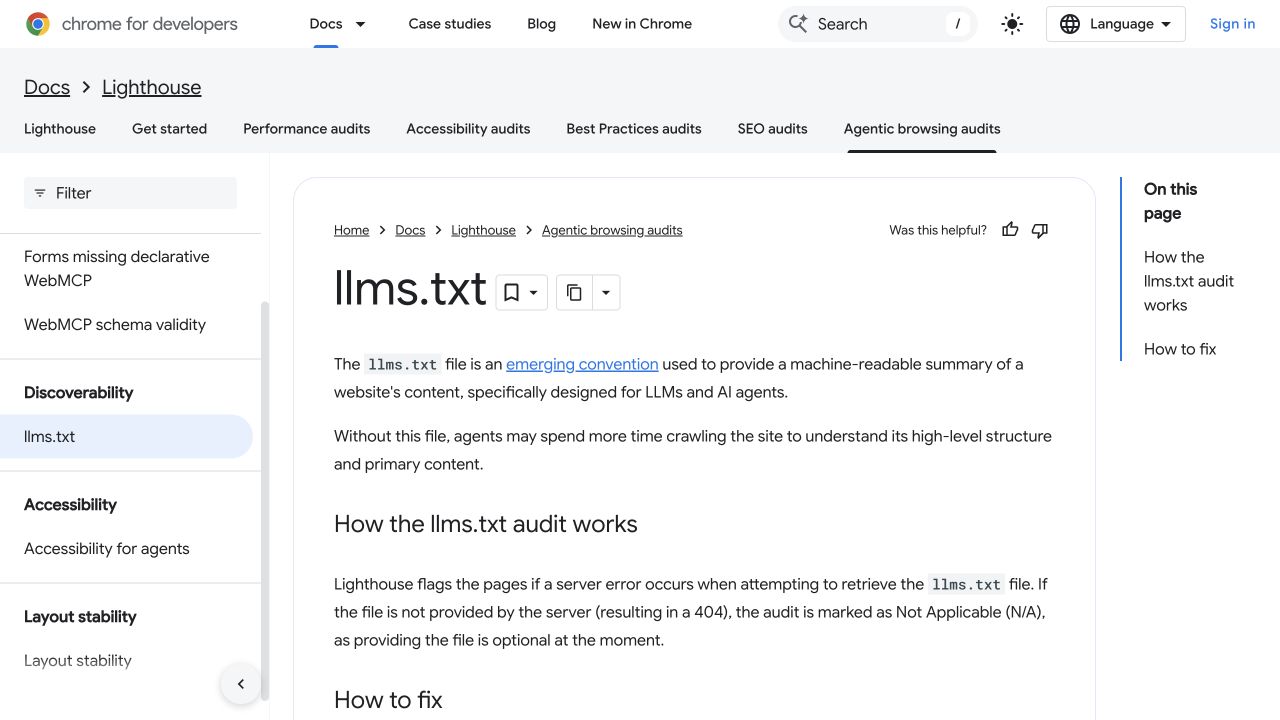Viewport: 1280px width, 720px height.
Task: Jump to How the llms.txt audit works
Action: [x=1189, y=281]
